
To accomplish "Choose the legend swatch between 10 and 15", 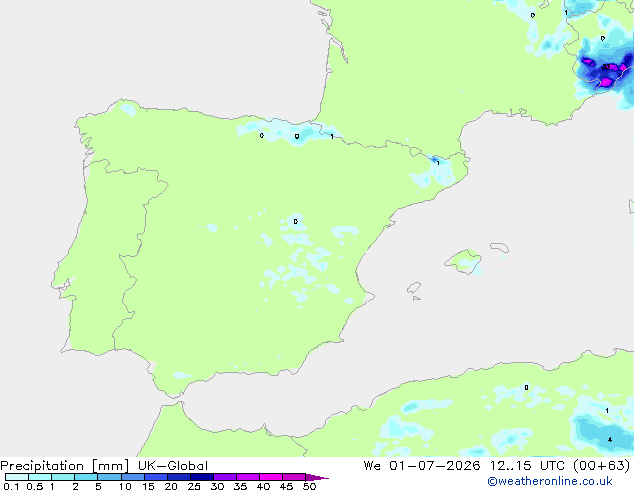I will click(x=133, y=477).
